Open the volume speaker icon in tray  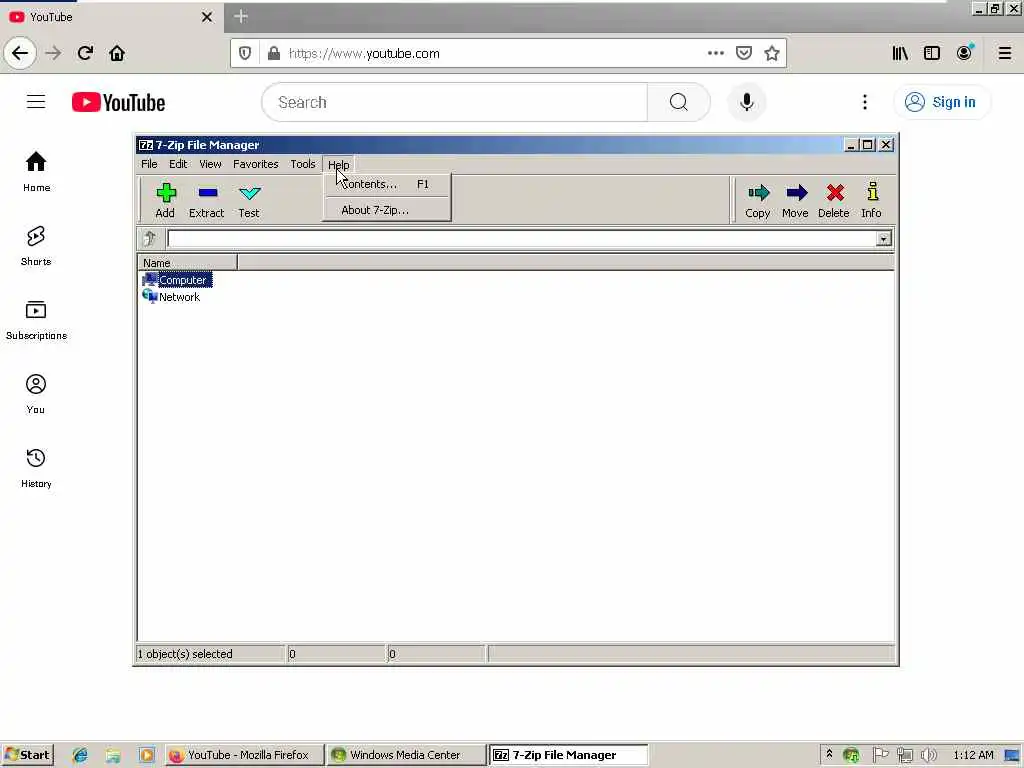click(928, 755)
